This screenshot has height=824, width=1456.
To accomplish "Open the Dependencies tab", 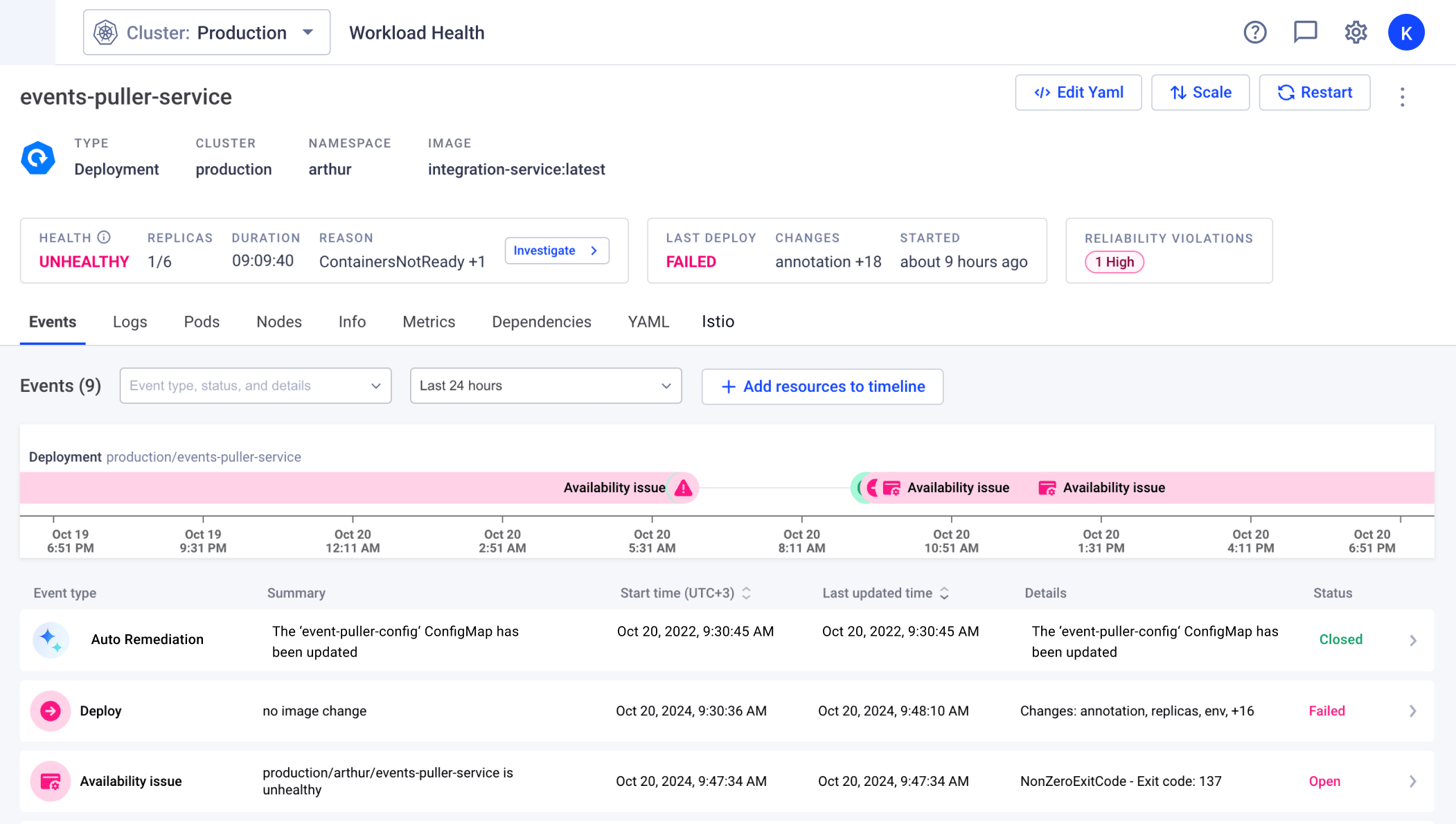I will point(541,322).
